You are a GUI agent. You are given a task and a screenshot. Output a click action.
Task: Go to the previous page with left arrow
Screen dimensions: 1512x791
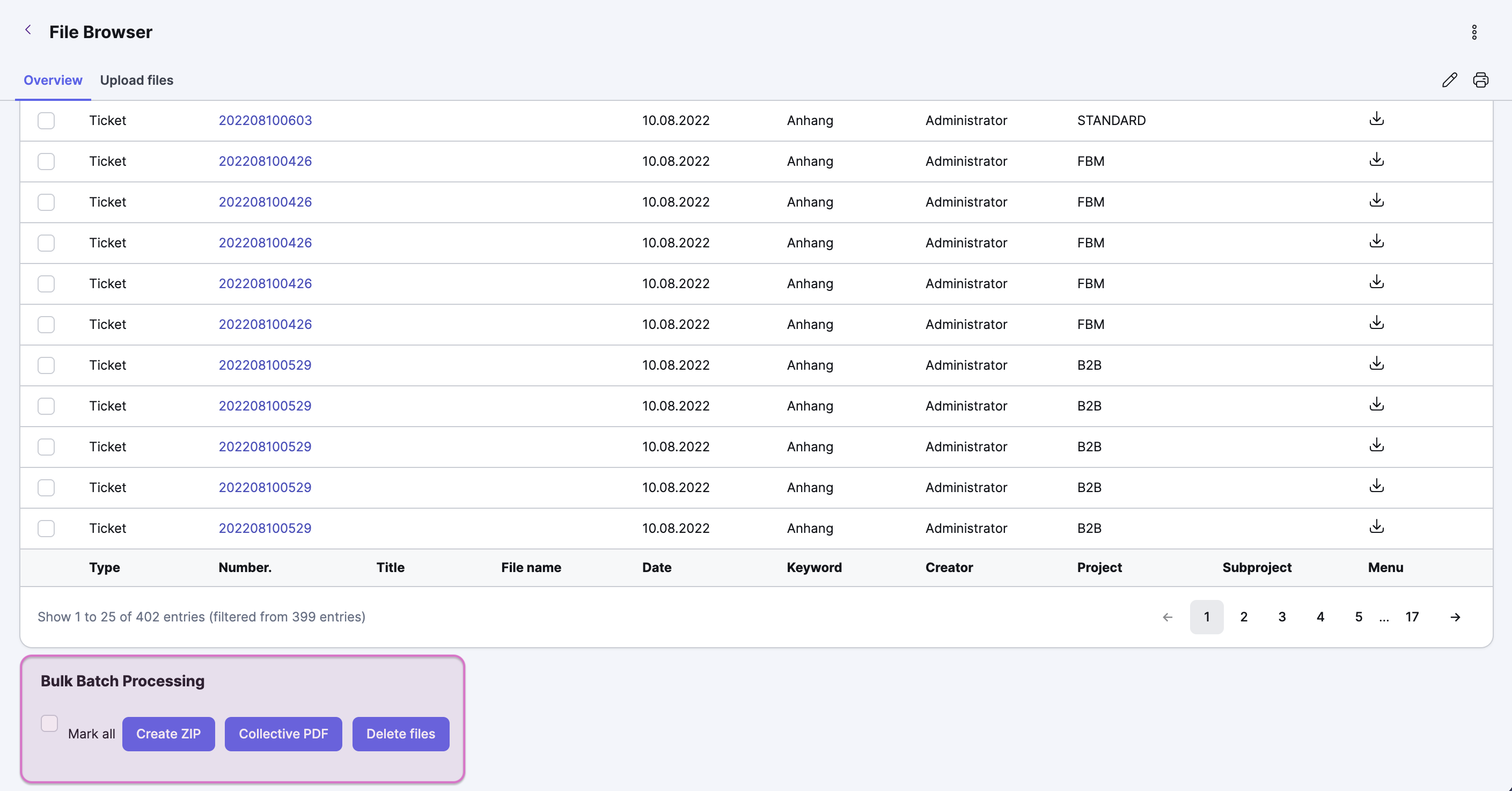1168,617
